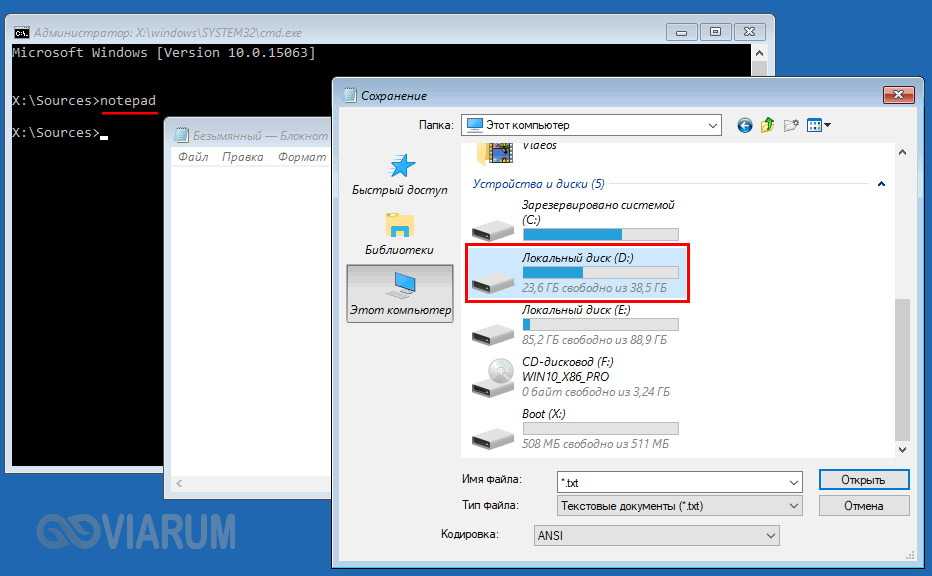Go up one folder level icon
The image size is (932, 576).
[767, 125]
